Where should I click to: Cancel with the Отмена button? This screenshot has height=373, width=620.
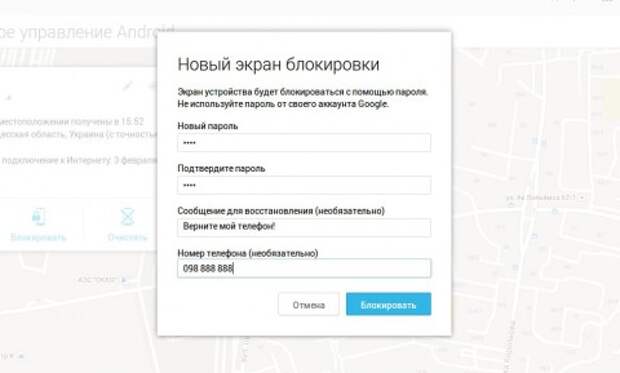[308, 304]
